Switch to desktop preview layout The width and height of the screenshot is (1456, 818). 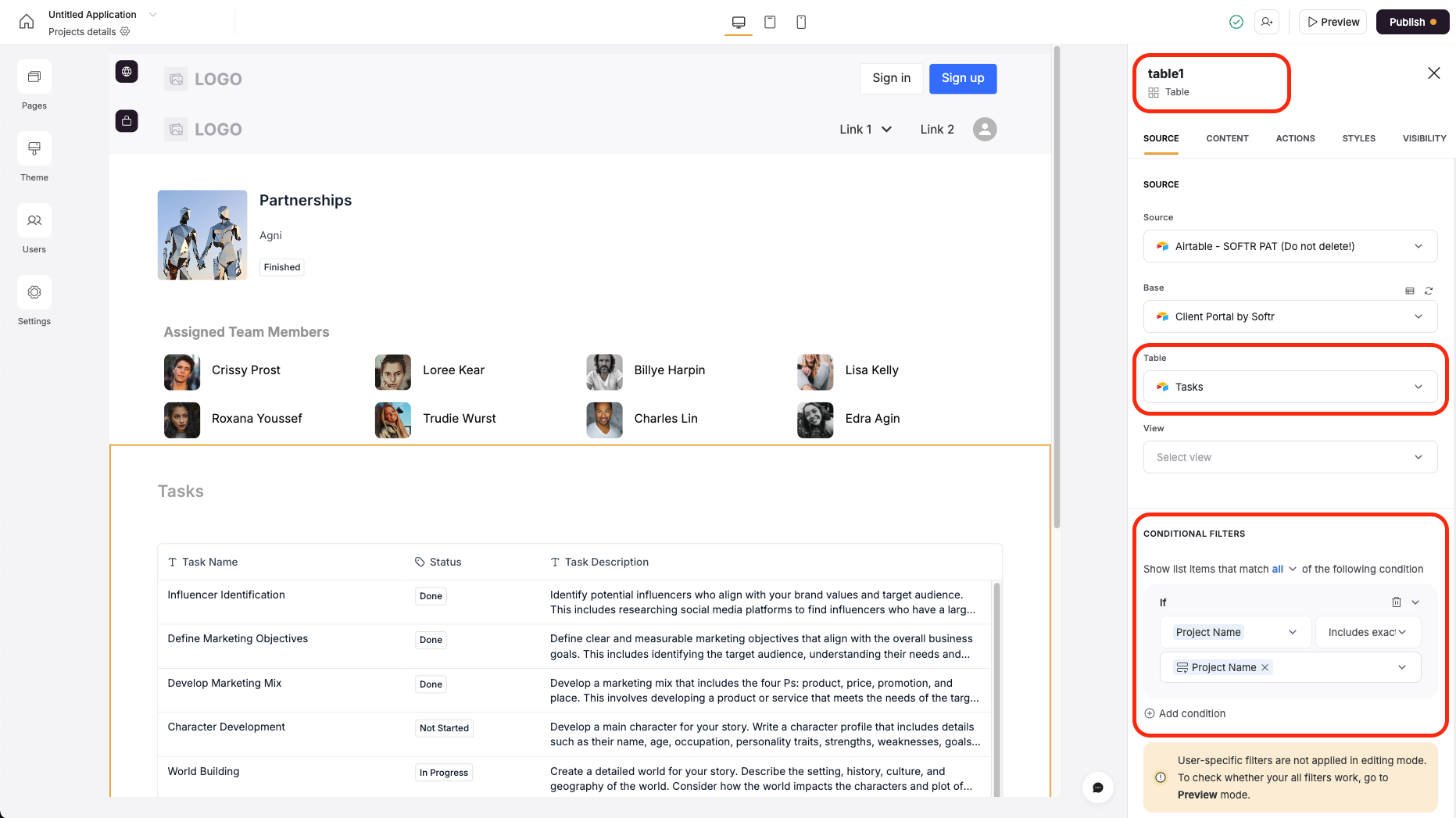pos(739,22)
